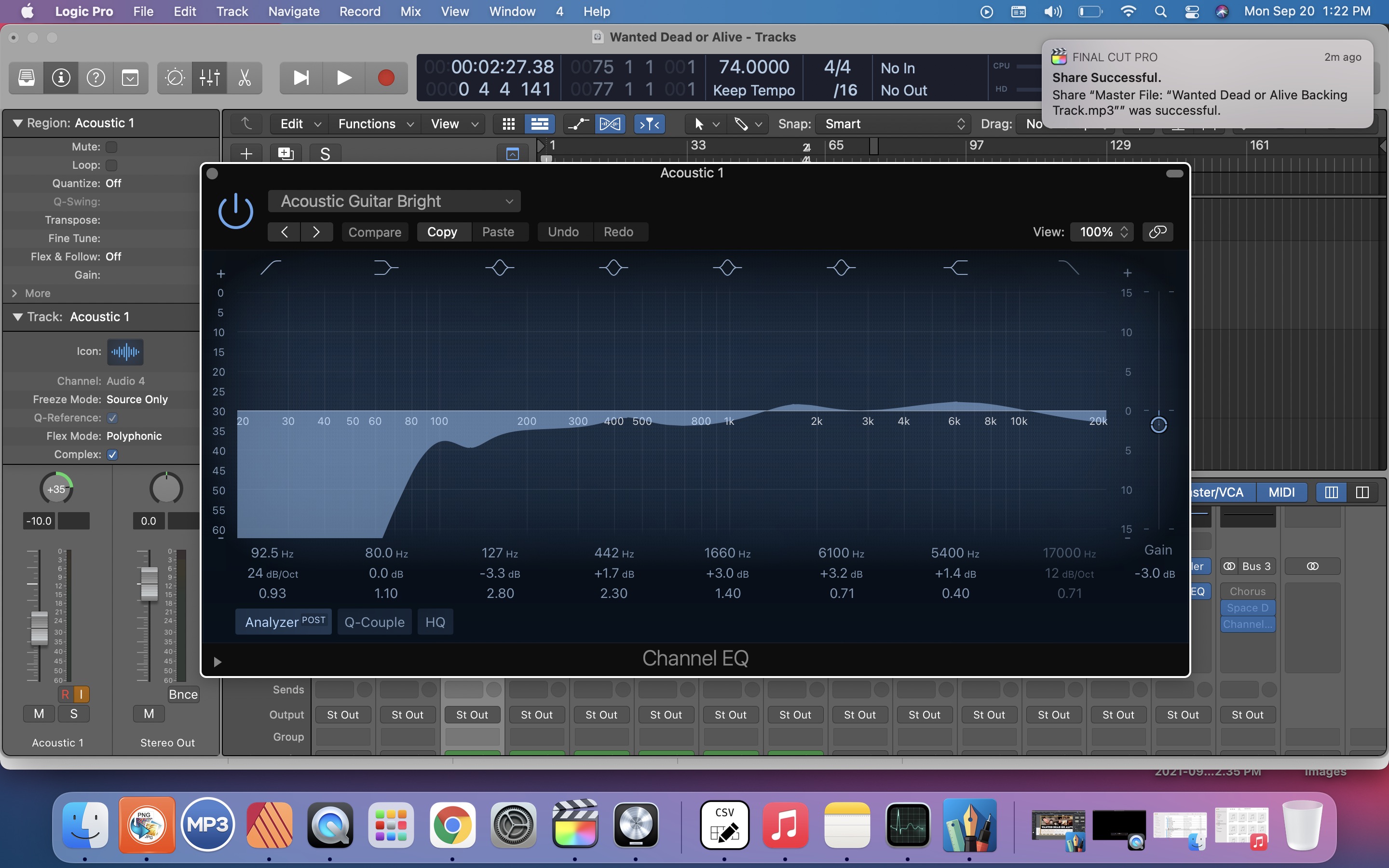Screen dimensions: 1389x868
Task: Open the Library panel icon
Action: [27, 78]
